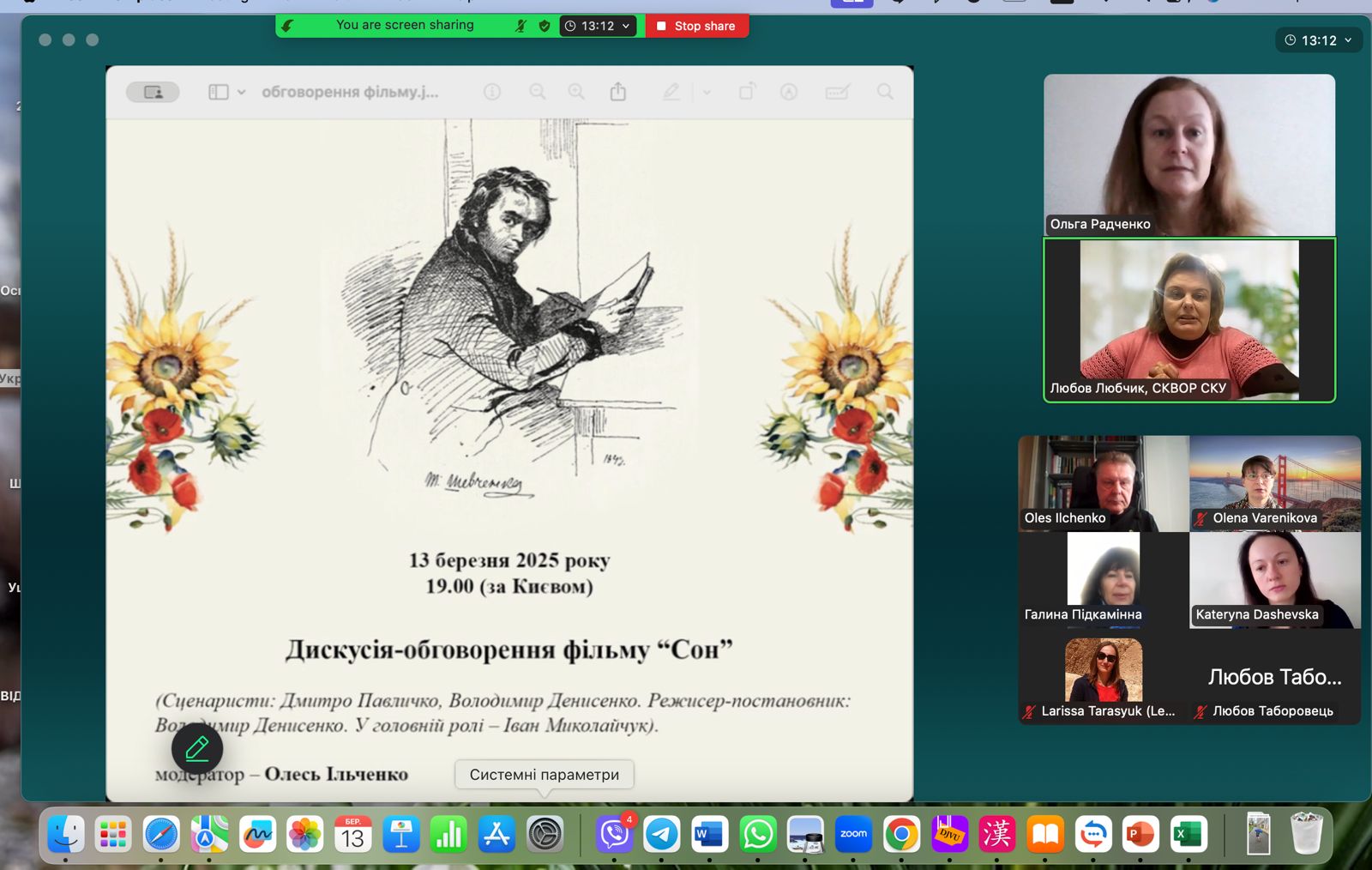Open the chat sync app with blue-red arrows icon in Dock
The width and height of the screenshot is (1372, 870).
pos(1094,834)
